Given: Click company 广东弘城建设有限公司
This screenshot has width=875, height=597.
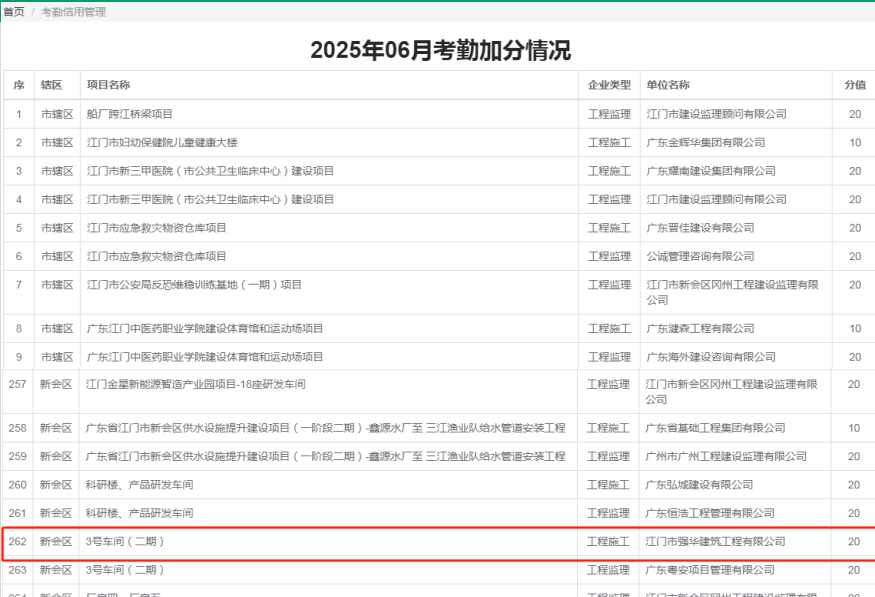Looking at the screenshot, I should 700,485.
